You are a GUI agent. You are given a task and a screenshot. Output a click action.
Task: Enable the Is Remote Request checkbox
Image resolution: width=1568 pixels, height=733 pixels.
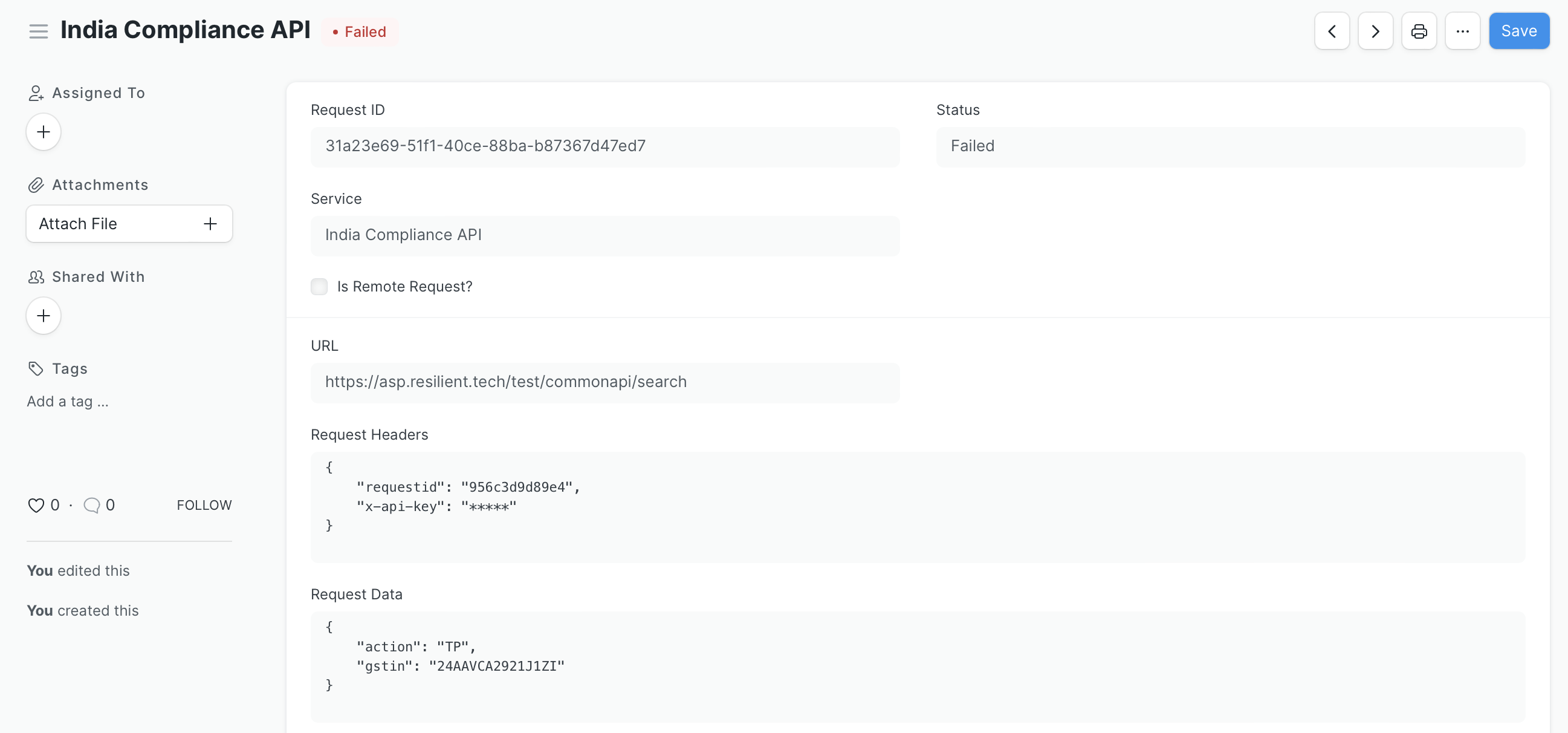[319, 286]
